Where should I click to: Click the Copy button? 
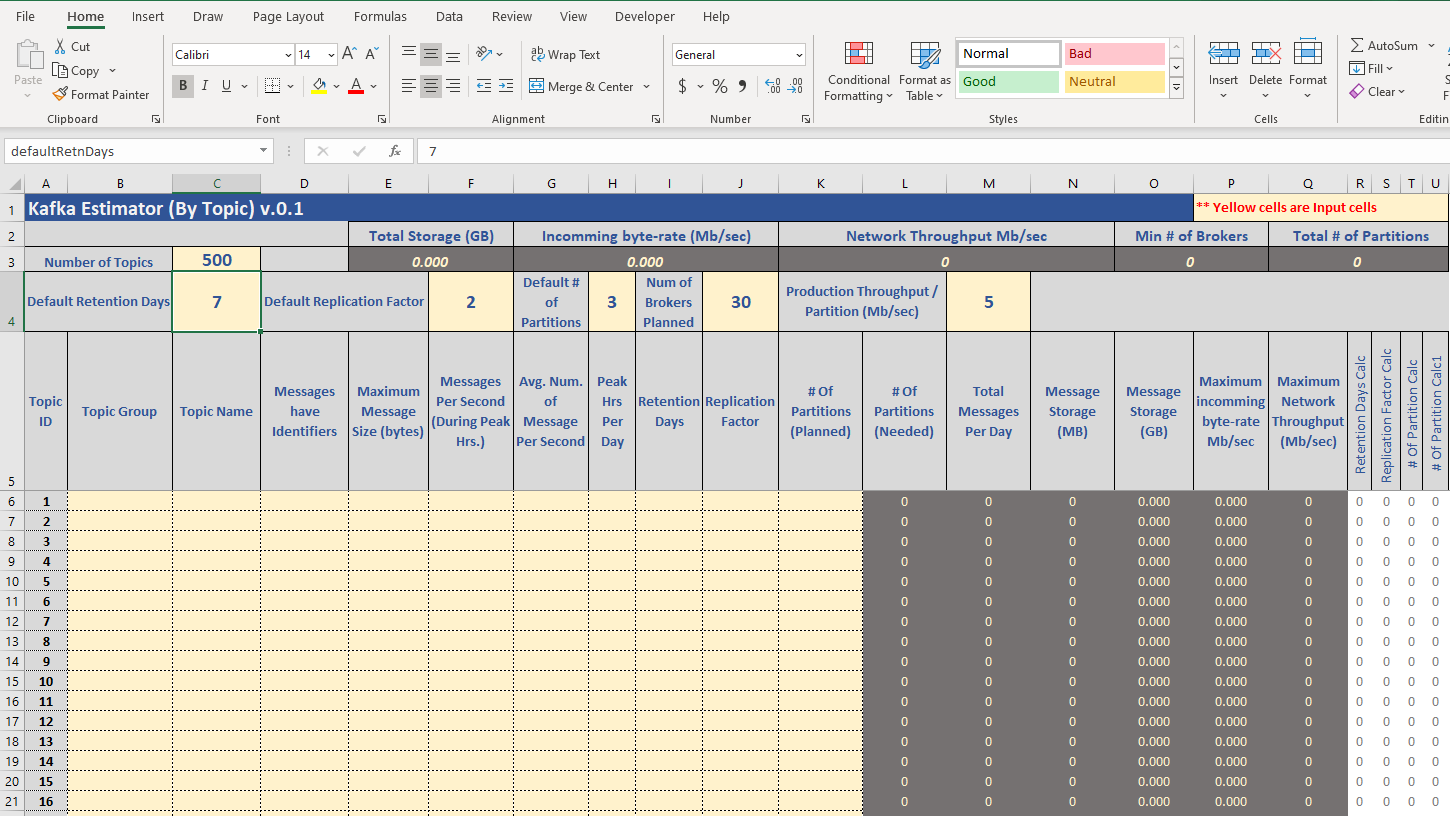pos(77,71)
